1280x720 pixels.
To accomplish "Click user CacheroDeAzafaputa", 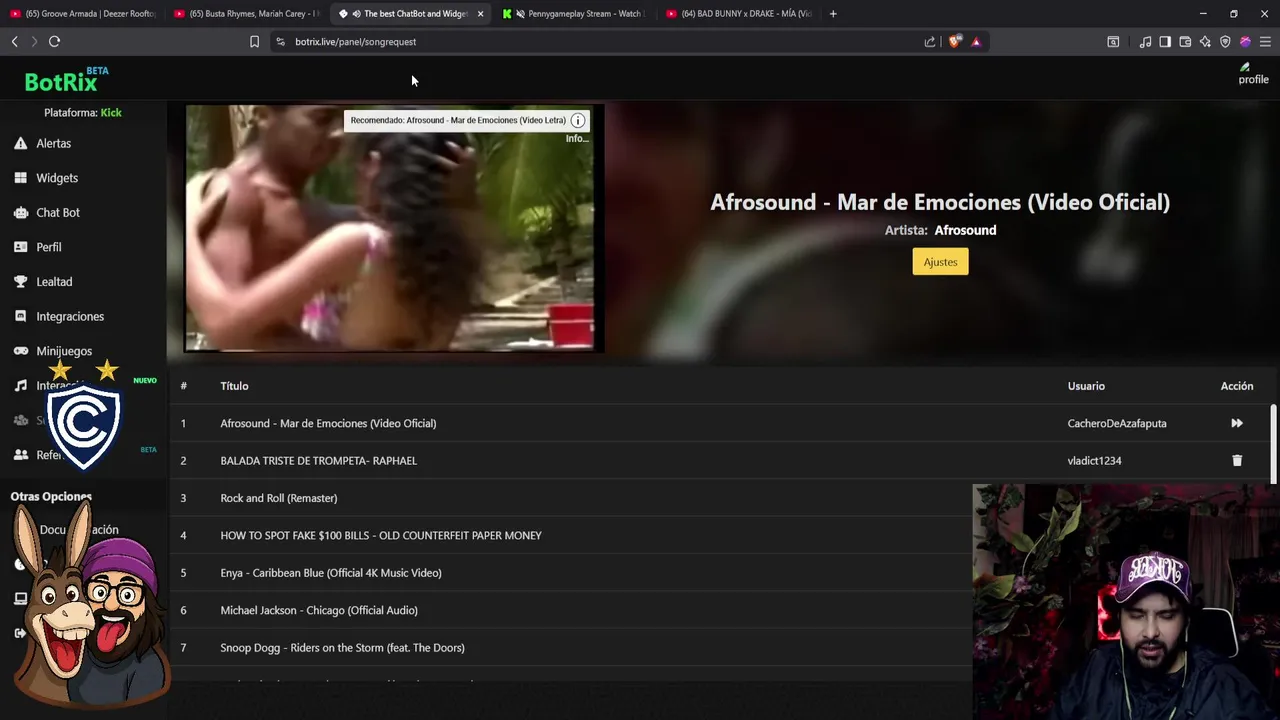I will tap(1117, 423).
